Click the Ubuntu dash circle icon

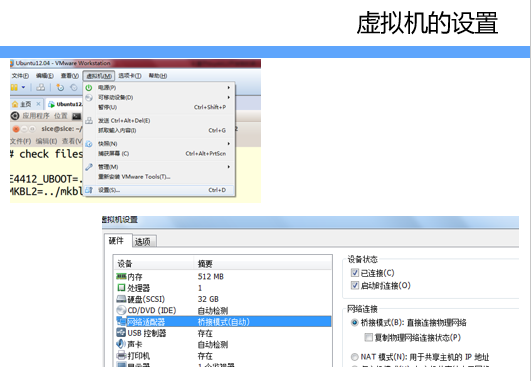(15, 116)
